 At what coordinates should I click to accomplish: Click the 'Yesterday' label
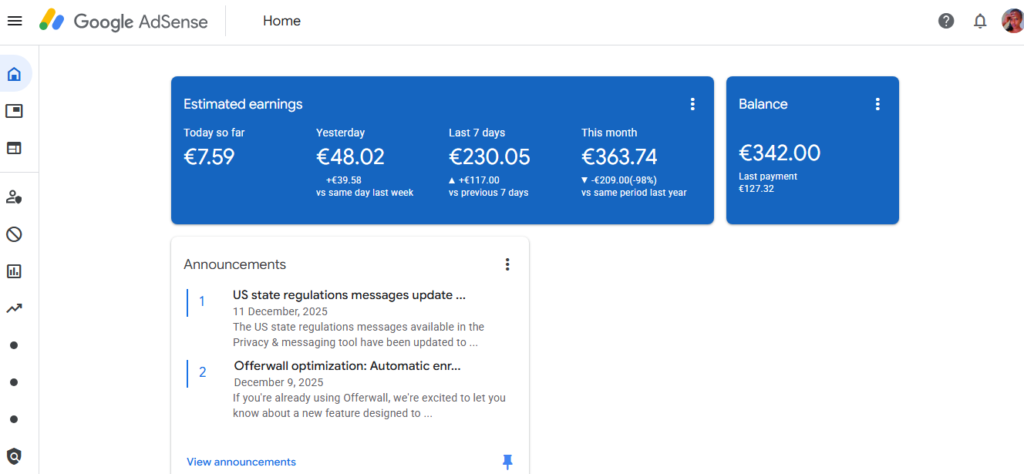click(340, 133)
